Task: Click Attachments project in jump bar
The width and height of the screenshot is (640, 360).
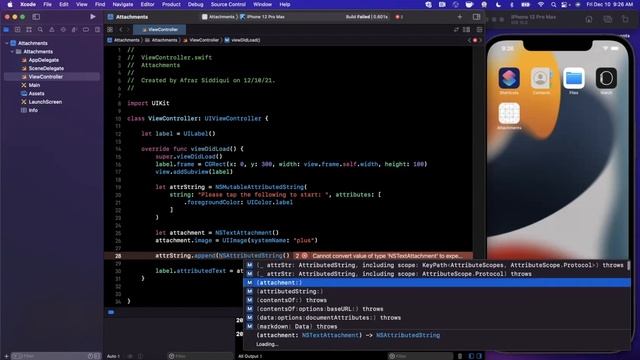Action: [124, 40]
